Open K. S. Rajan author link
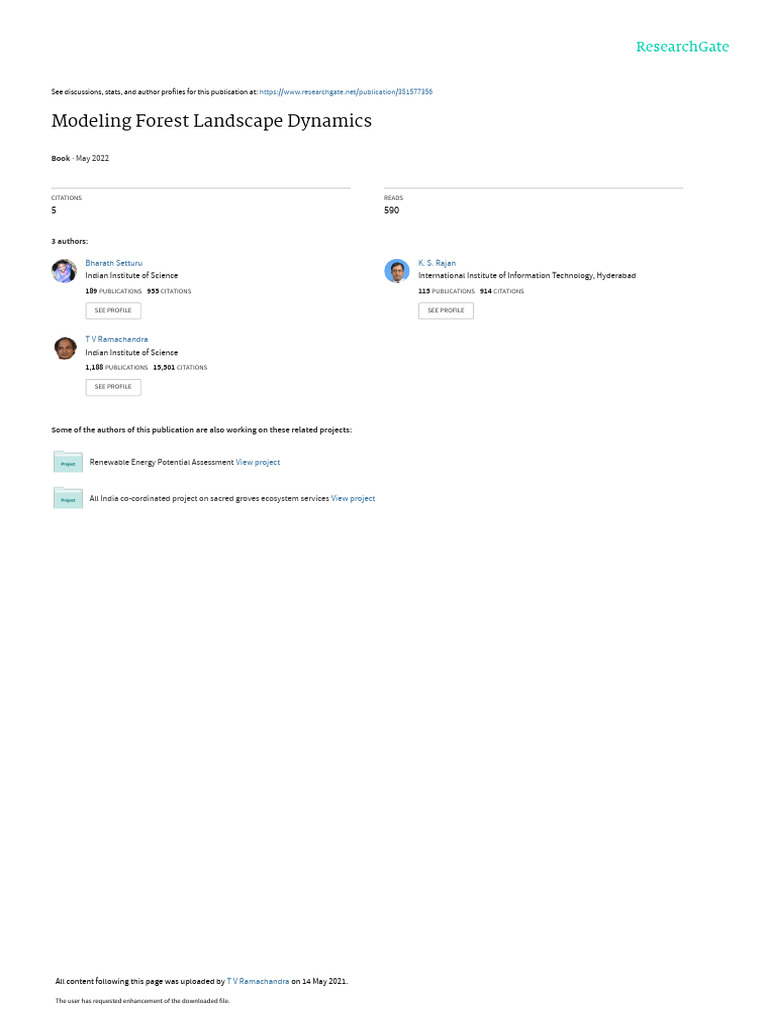Image resolution: width=768 pixels, height=1024 pixels. tap(437, 263)
